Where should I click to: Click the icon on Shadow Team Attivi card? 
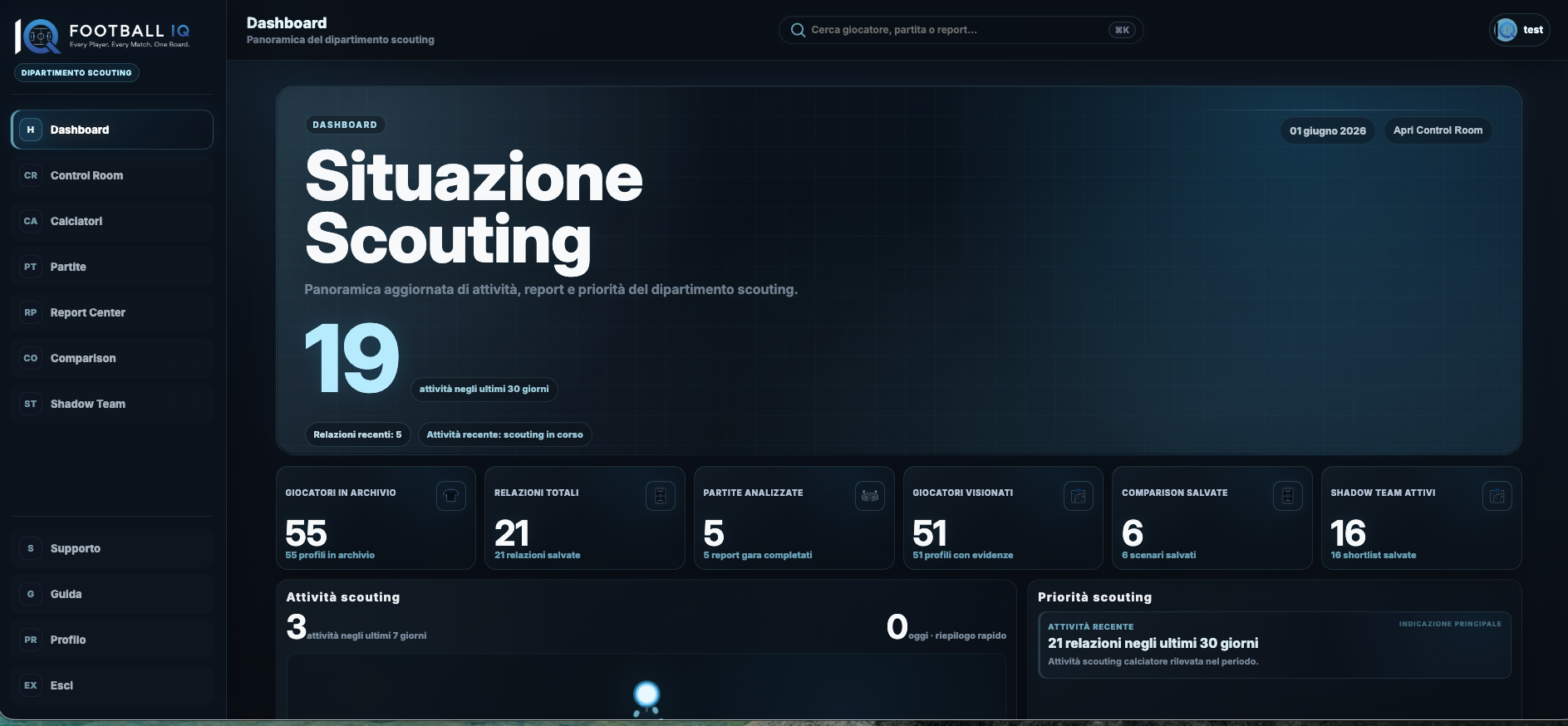[1497, 496]
